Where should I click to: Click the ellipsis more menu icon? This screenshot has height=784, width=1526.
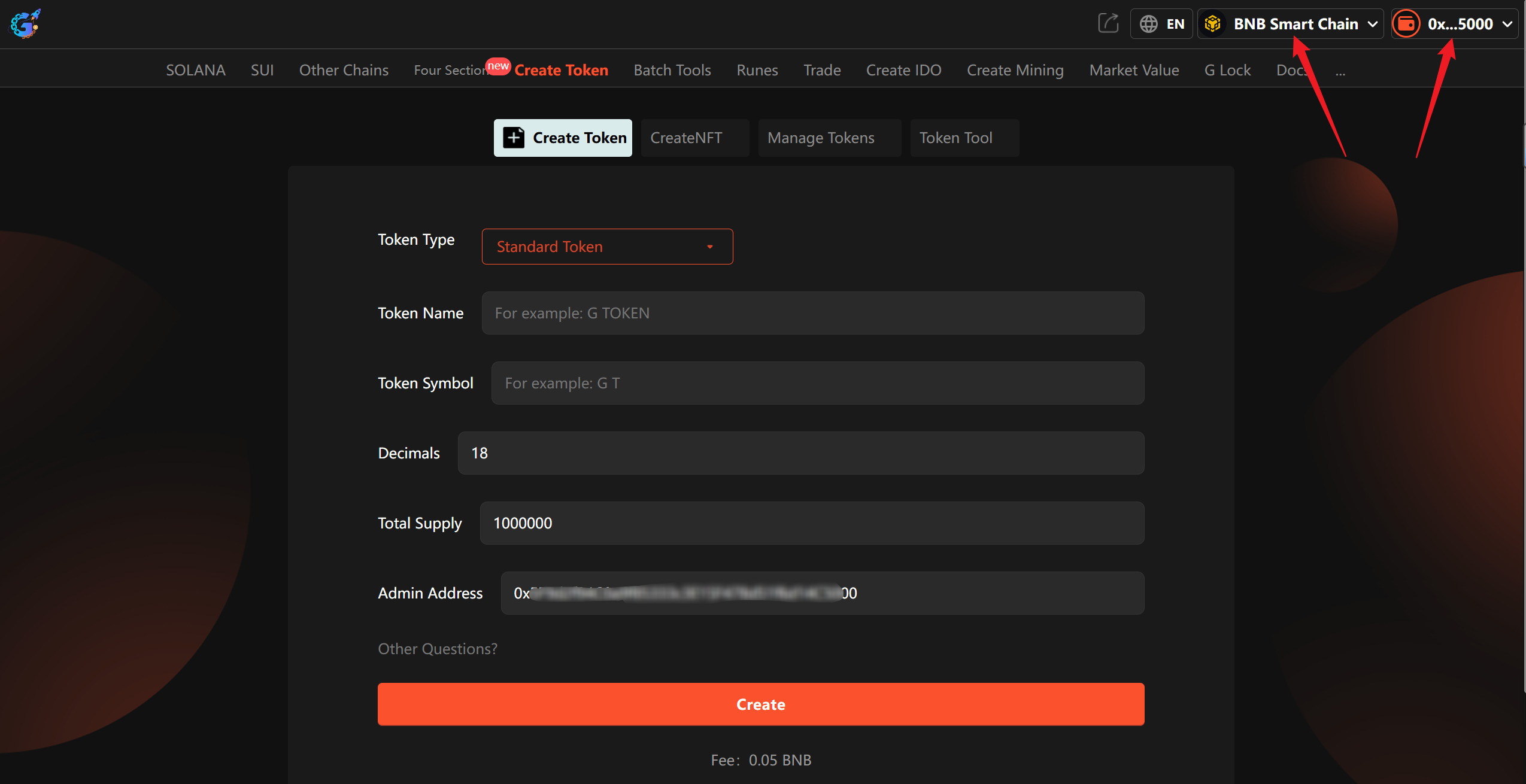pyautogui.click(x=1340, y=71)
